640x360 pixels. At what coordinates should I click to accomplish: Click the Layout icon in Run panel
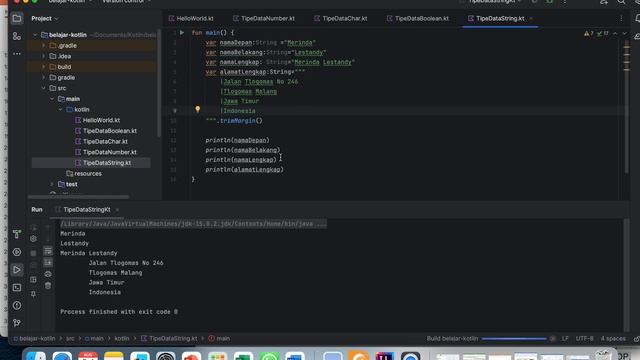click(x=33, y=280)
